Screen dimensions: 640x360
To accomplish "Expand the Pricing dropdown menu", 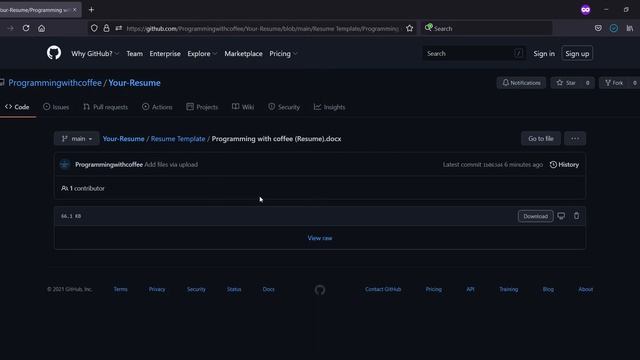I will [283, 53].
